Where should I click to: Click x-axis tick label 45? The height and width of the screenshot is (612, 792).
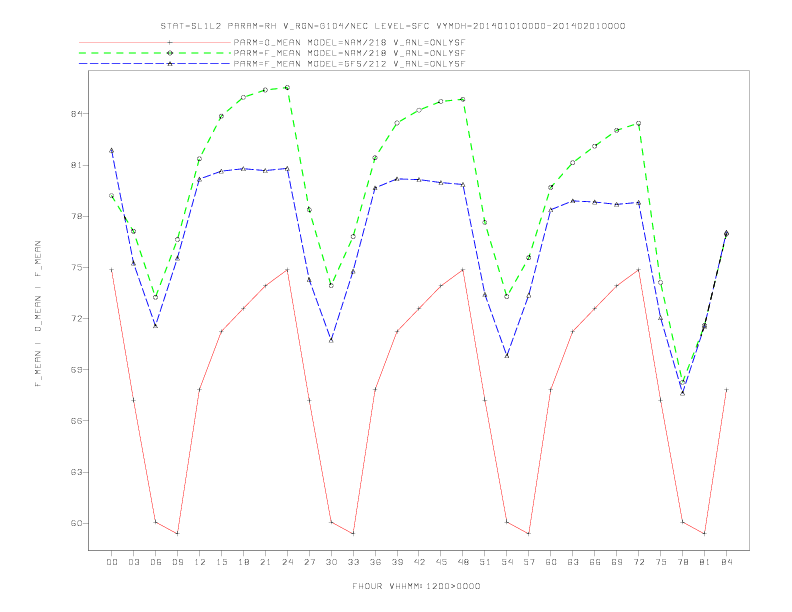tap(441, 562)
